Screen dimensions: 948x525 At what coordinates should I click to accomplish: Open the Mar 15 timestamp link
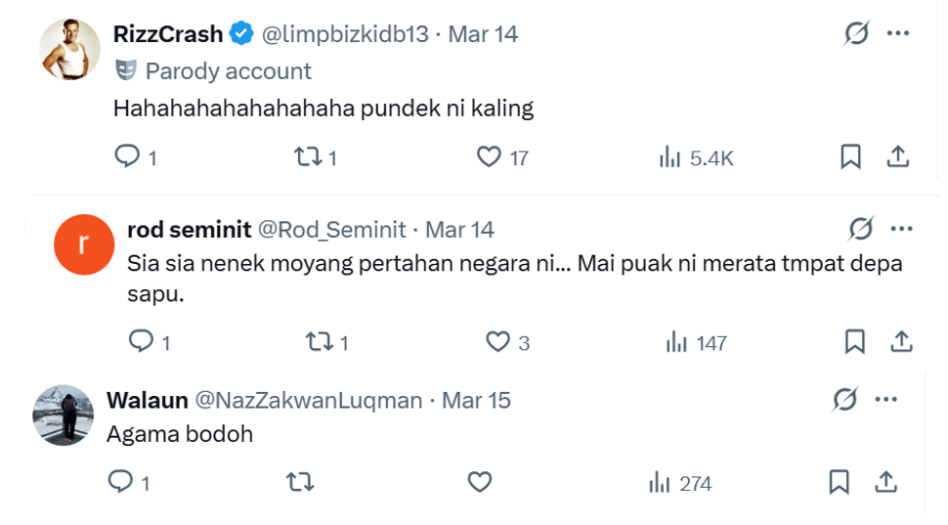coord(476,401)
